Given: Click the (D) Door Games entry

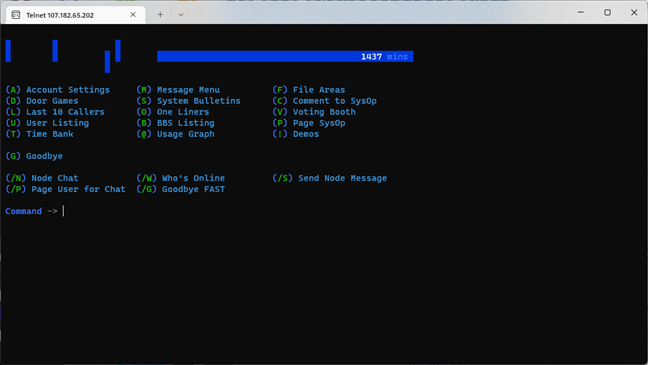Looking at the screenshot, I should click(42, 101).
